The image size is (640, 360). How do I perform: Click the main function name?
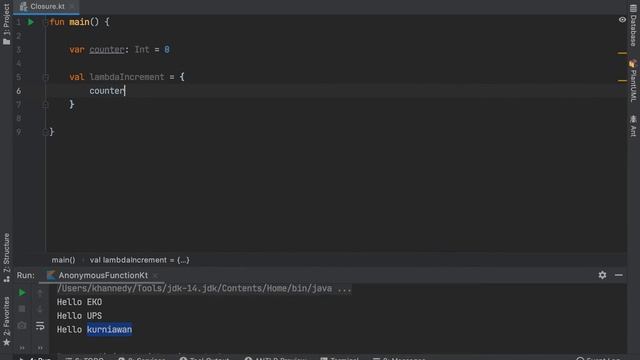[79, 22]
